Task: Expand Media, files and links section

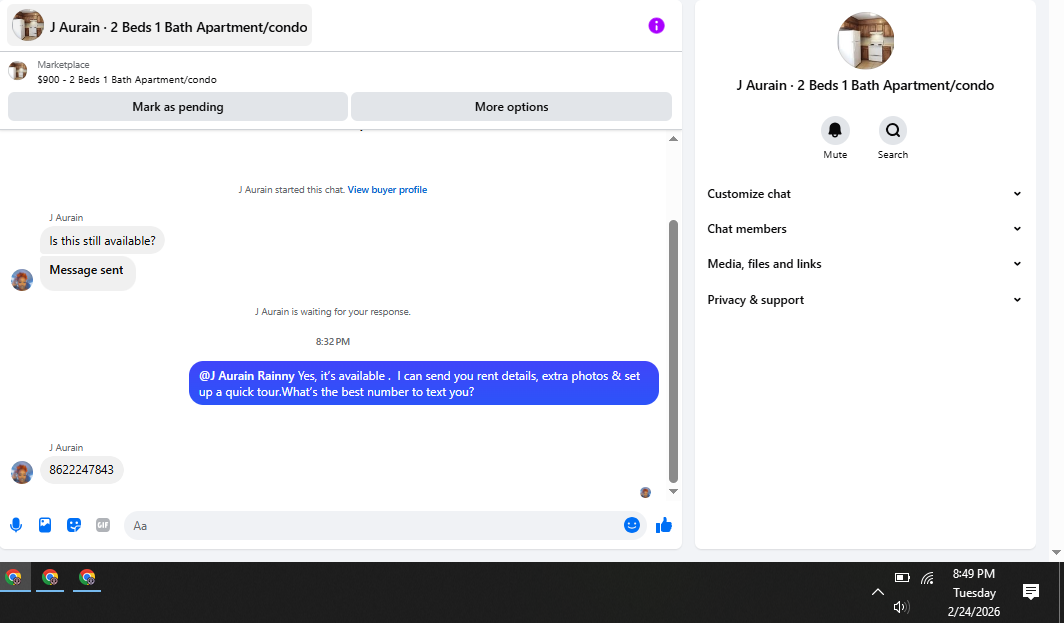Action: 864,264
